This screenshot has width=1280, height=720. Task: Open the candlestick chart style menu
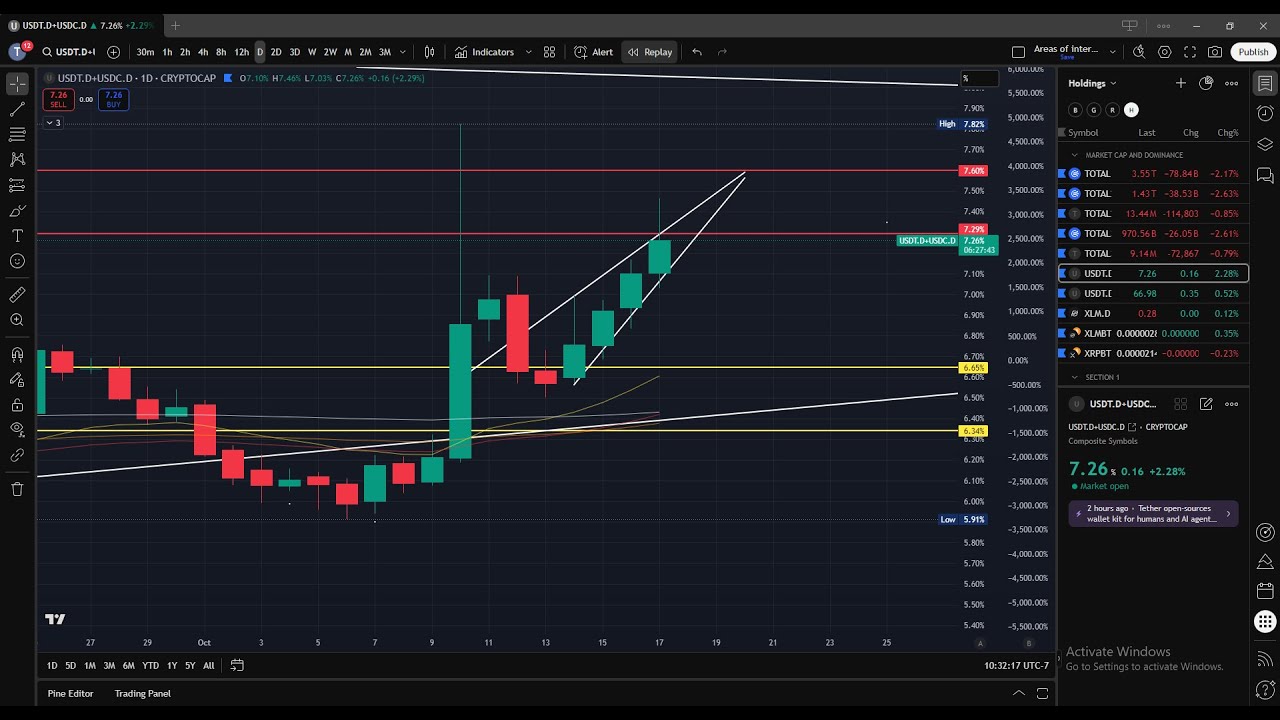(430, 52)
